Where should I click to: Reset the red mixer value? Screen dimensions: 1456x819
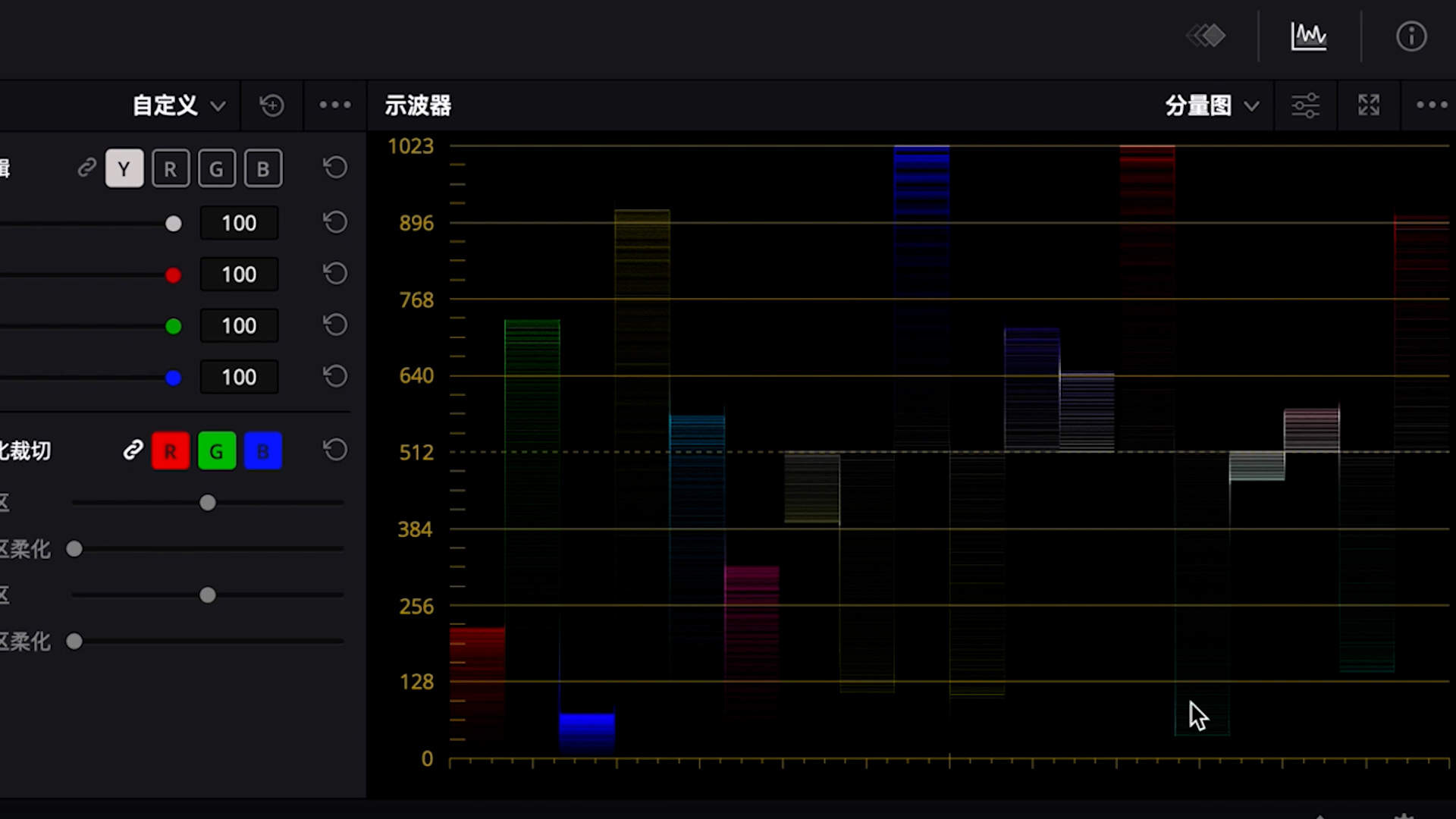tap(335, 274)
